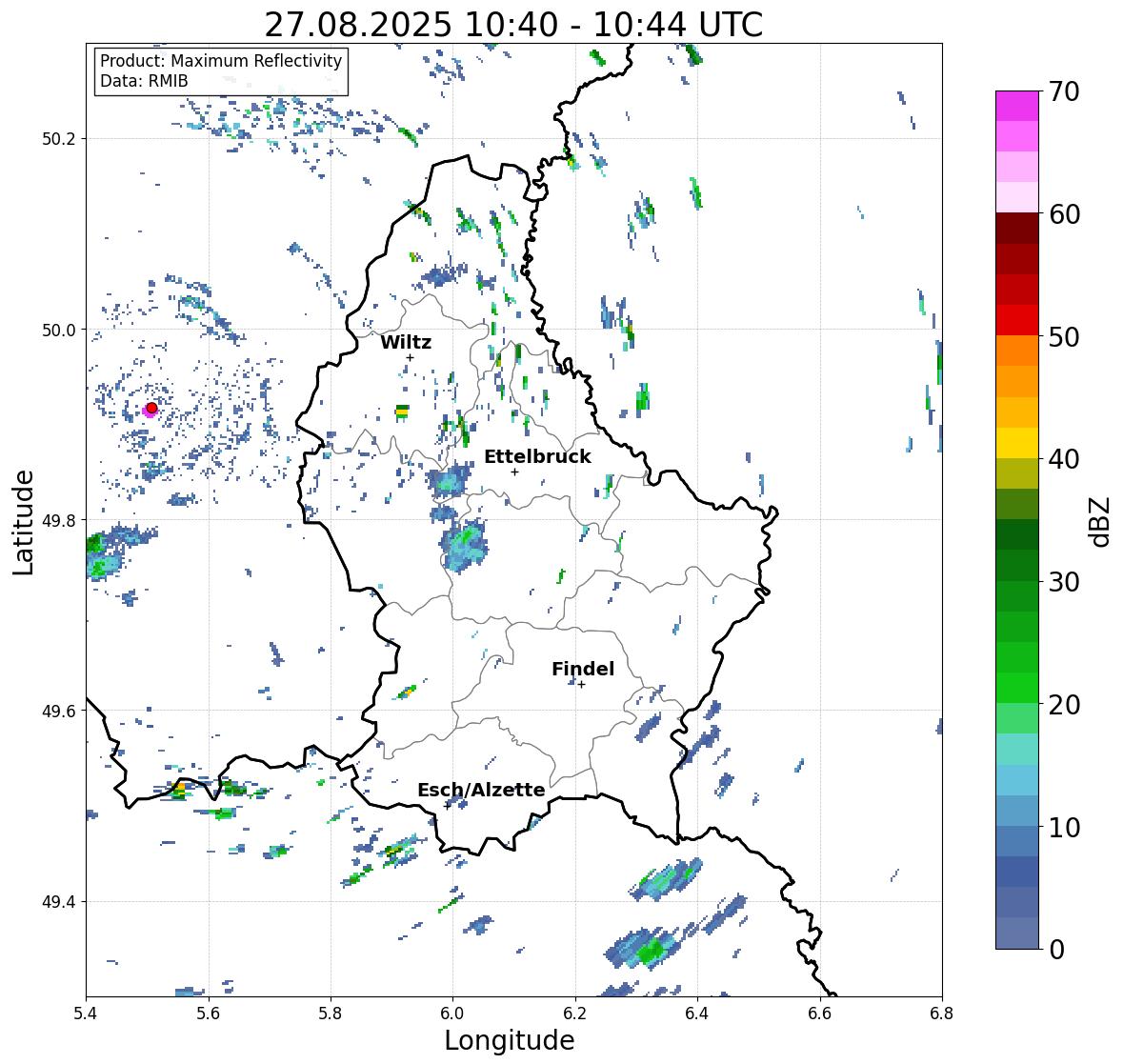Click the longitude tick label 6.6

click(x=820, y=1013)
